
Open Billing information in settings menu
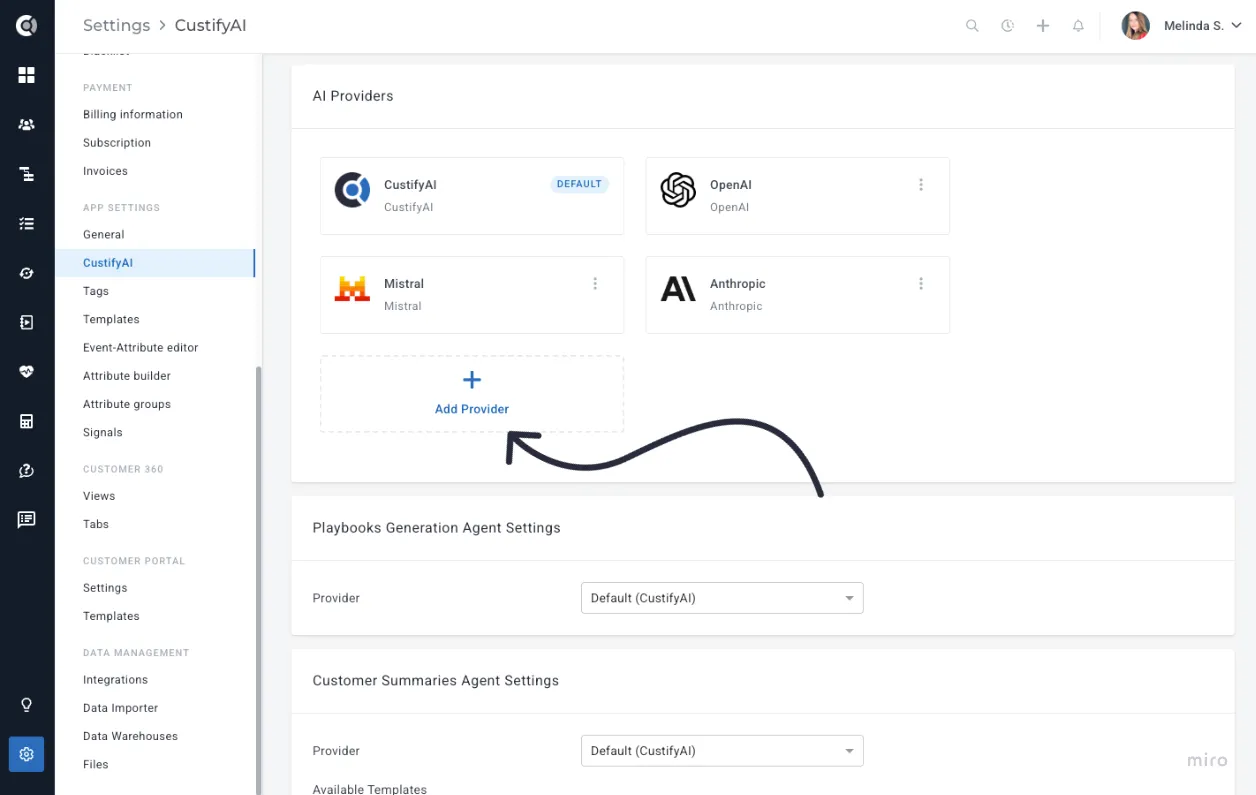(x=133, y=115)
